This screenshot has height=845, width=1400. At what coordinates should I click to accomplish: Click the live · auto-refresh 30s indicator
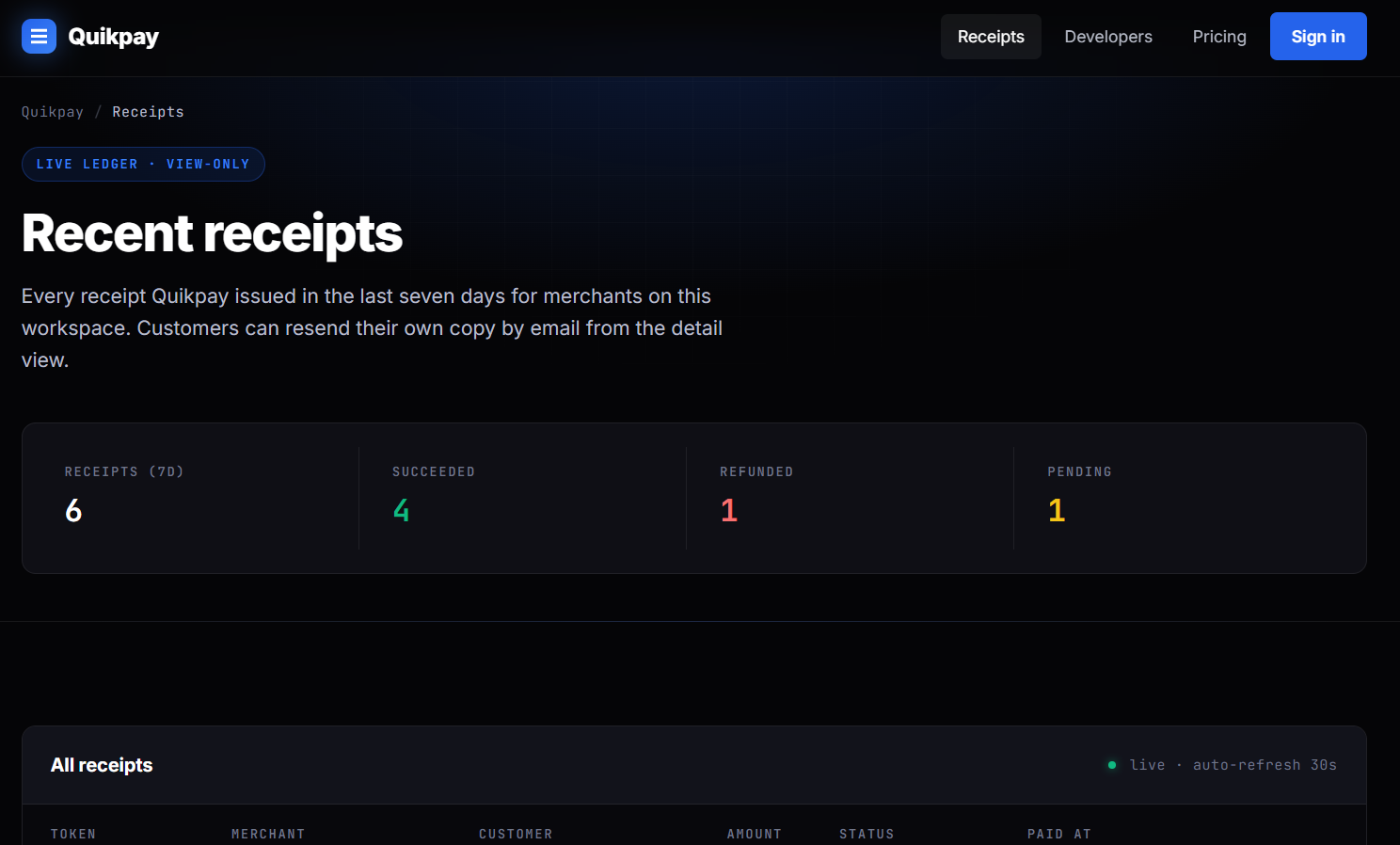pos(1222,765)
